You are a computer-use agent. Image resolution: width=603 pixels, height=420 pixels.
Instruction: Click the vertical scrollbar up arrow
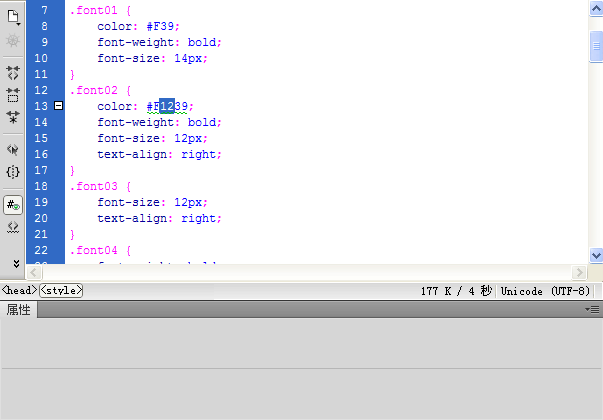[x=595, y=9]
